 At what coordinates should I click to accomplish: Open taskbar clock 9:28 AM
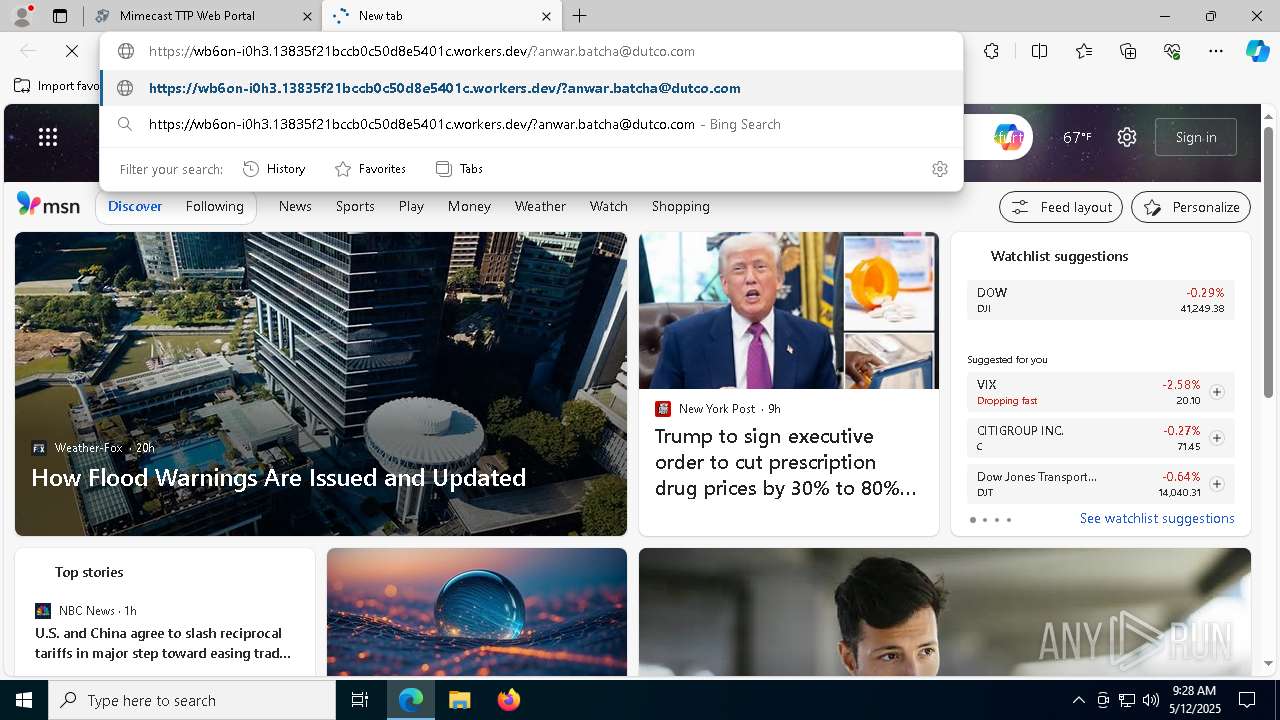[x=1194, y=700]
